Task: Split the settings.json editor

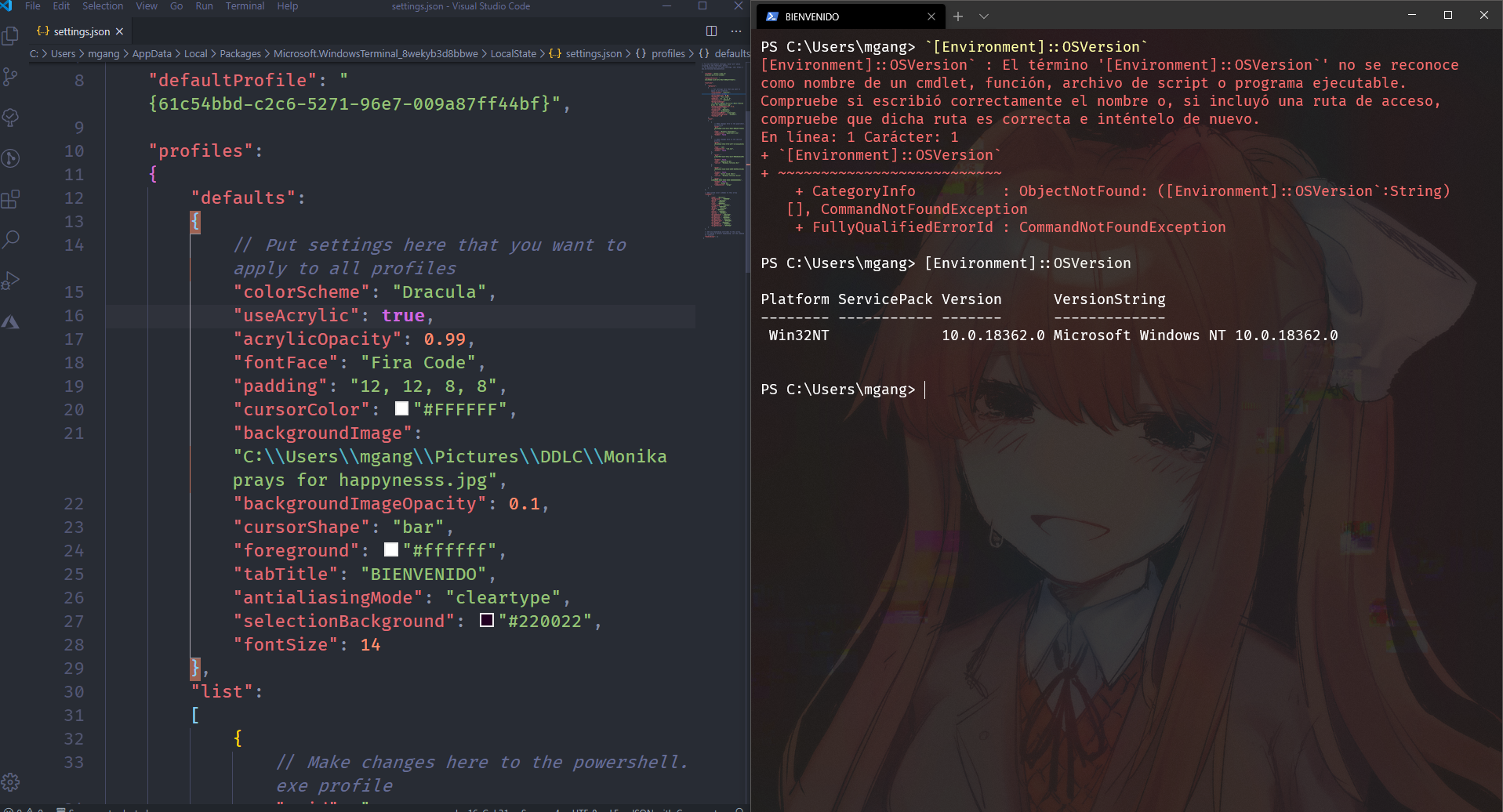Action: [710, 31]
